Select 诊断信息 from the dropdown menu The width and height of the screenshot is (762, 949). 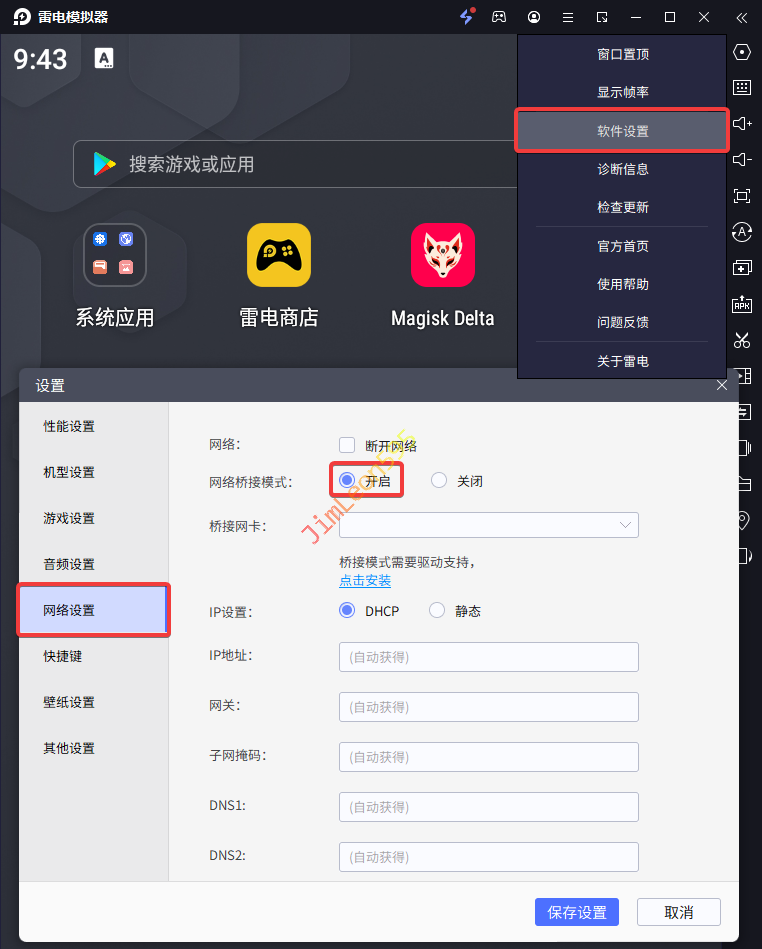click(622, 169)
